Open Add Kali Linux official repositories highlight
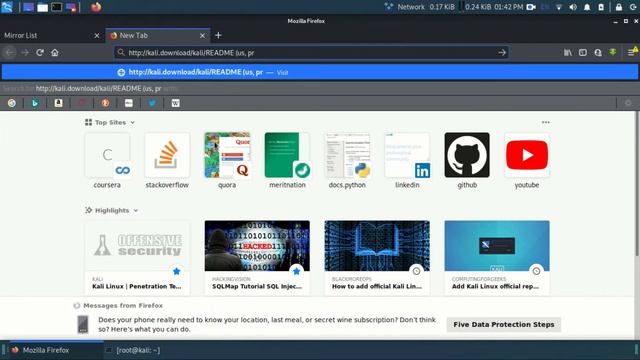 pyautogui.click(x=497, y=257)
